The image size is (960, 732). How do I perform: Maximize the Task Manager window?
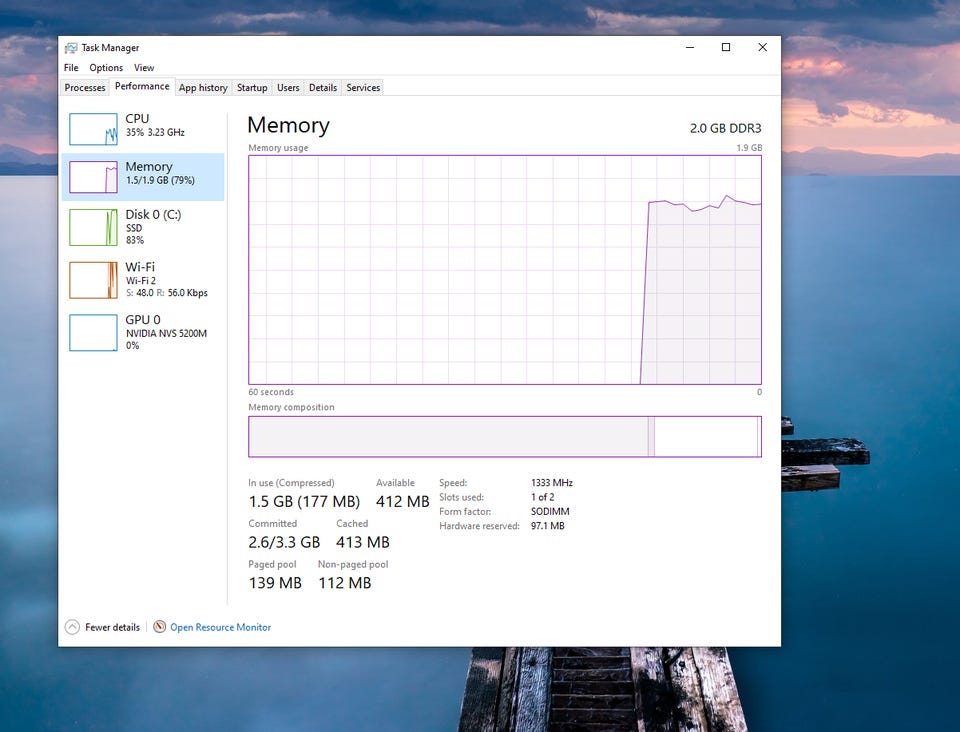click(x=726, y=47)
